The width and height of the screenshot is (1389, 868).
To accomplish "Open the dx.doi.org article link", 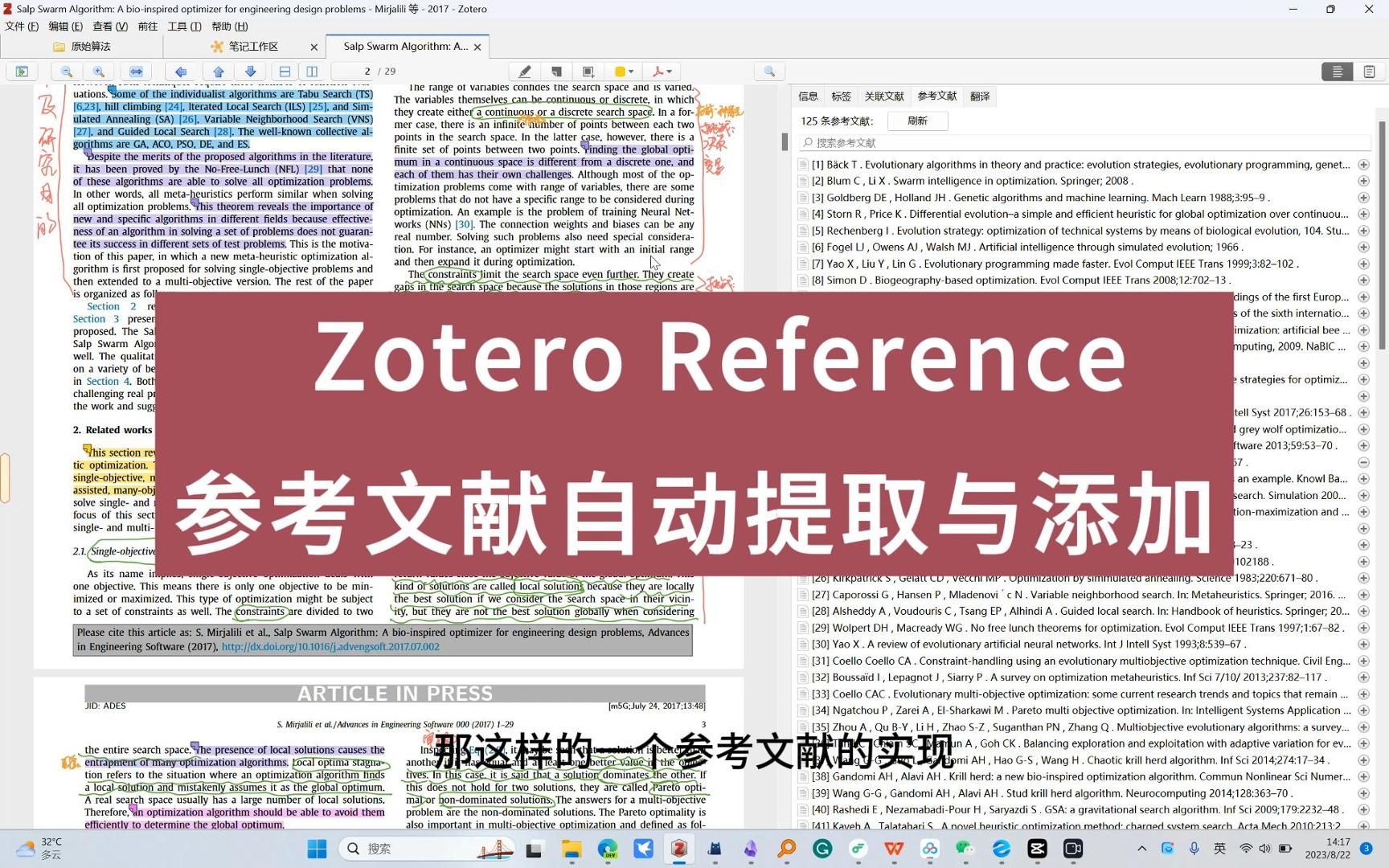I will [330, 647].
